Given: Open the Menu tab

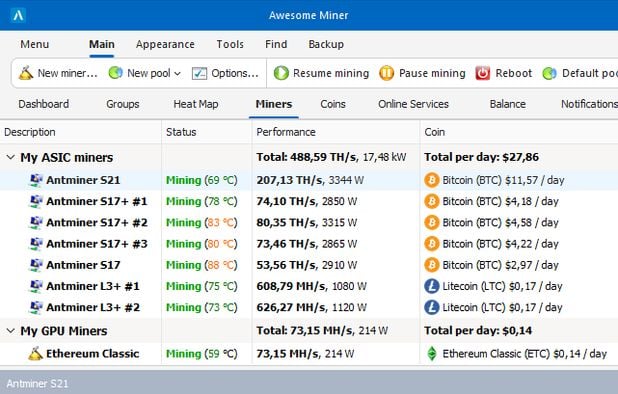Looking at the screenshot, I should [35, 44].
